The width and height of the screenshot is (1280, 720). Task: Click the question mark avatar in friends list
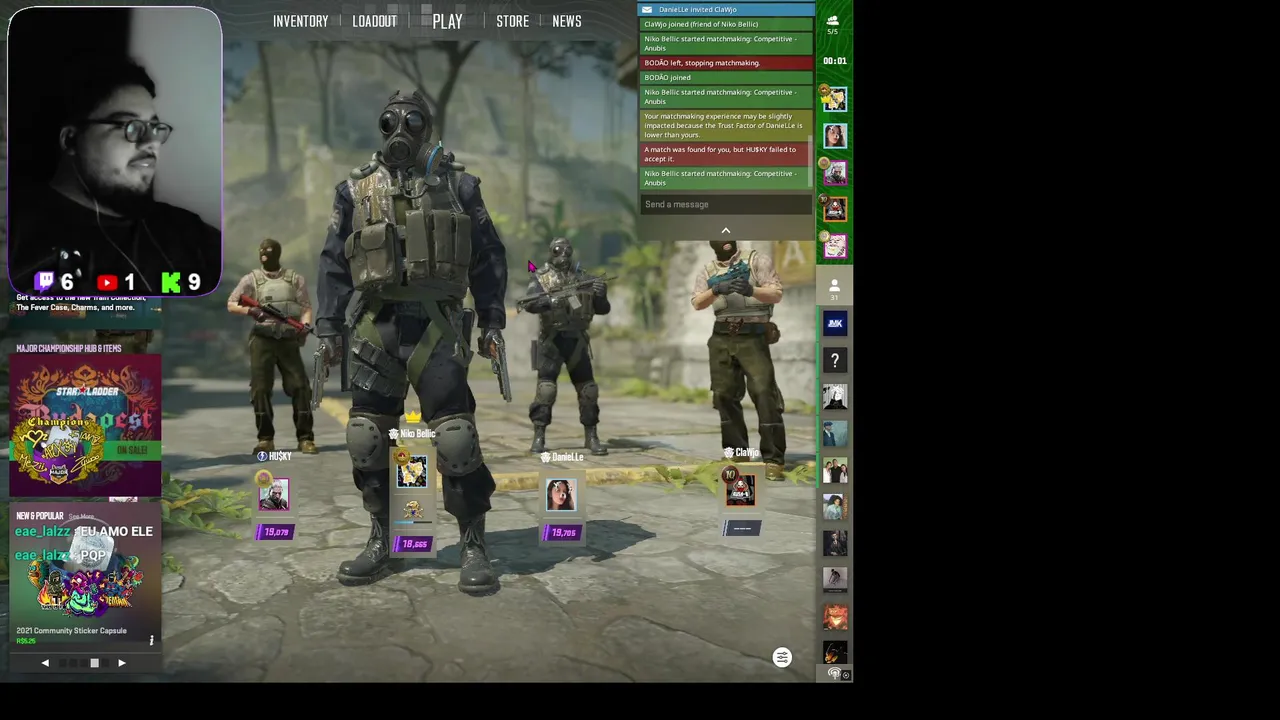tap(835, 360)
